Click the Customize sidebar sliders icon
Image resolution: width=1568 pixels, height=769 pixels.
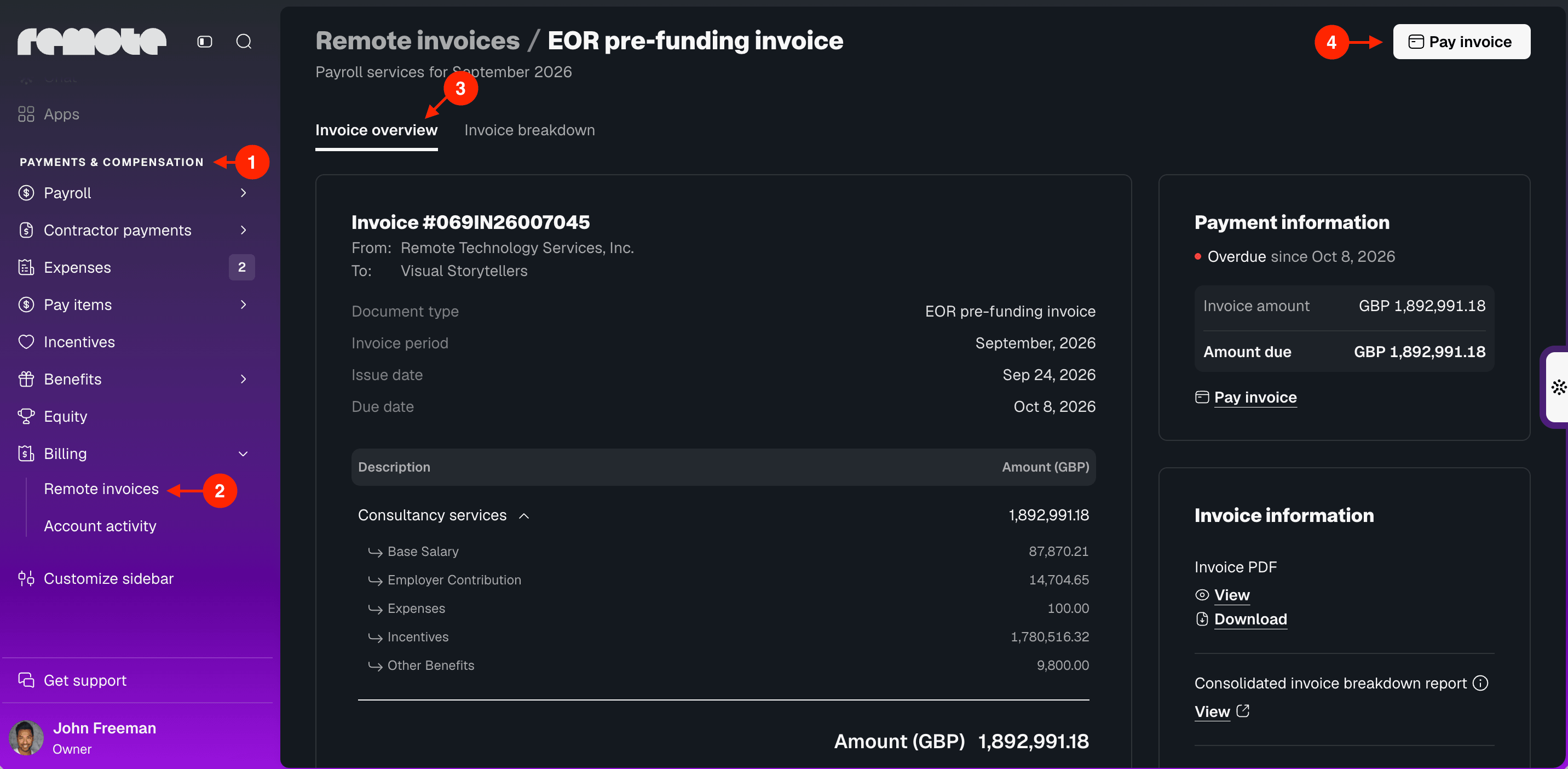pyautogui.click(x=26, y=578)
